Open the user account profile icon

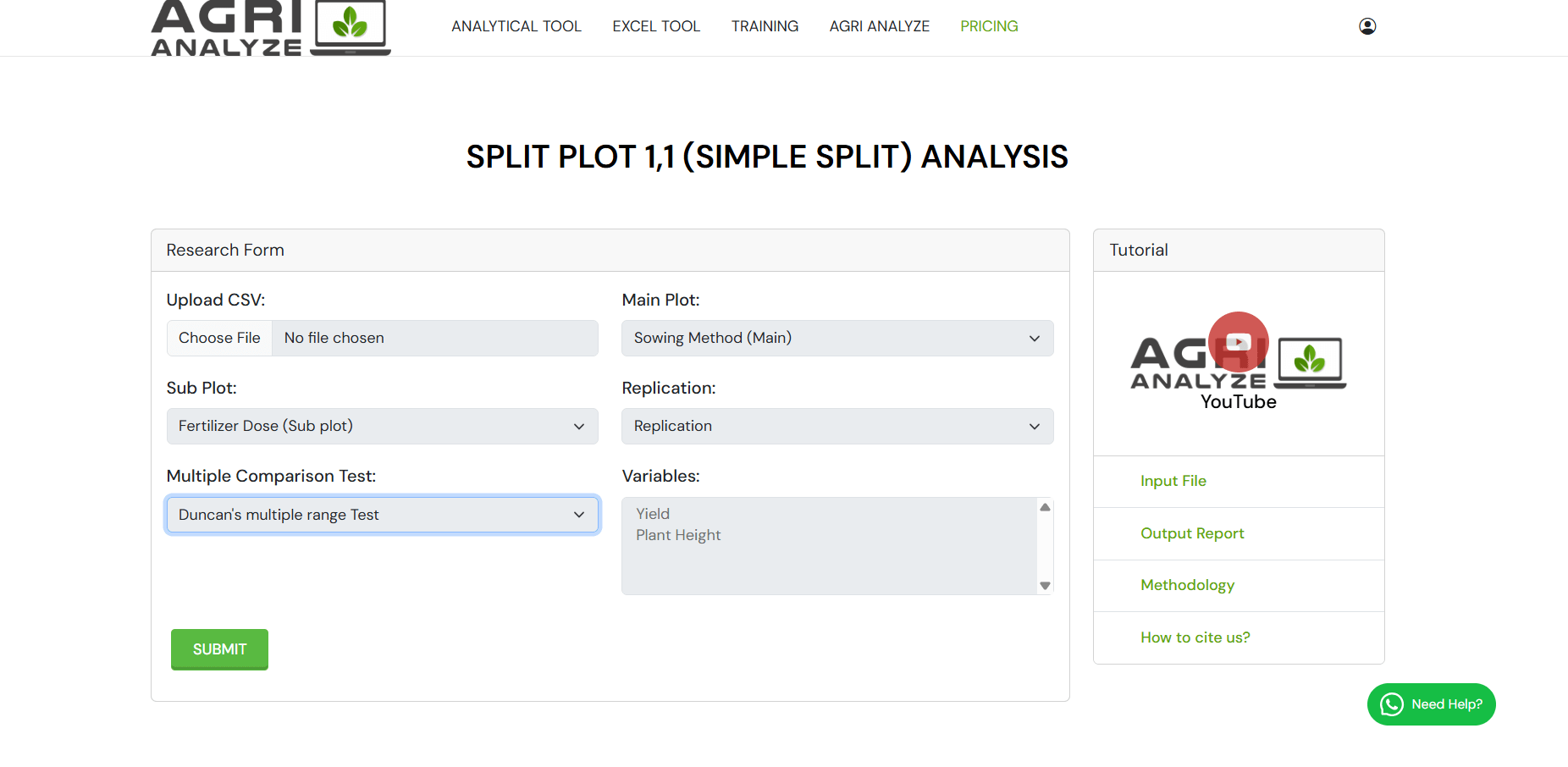click(1366, 26)
